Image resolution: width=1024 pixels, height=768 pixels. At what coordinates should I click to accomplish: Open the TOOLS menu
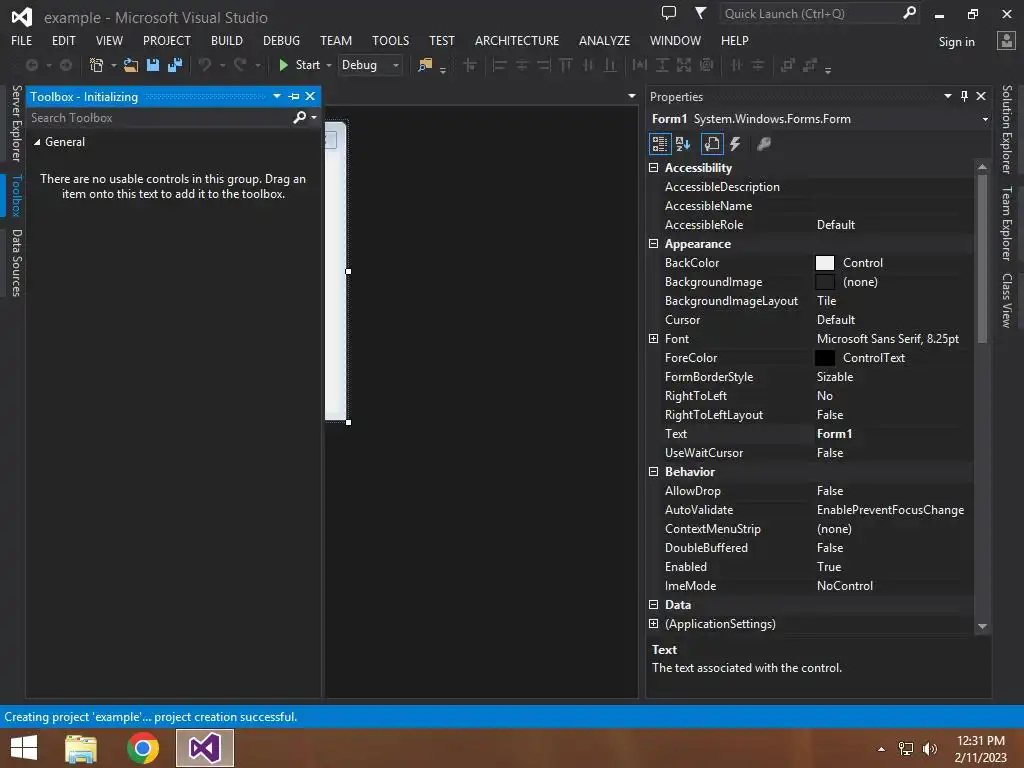(391, 40)
